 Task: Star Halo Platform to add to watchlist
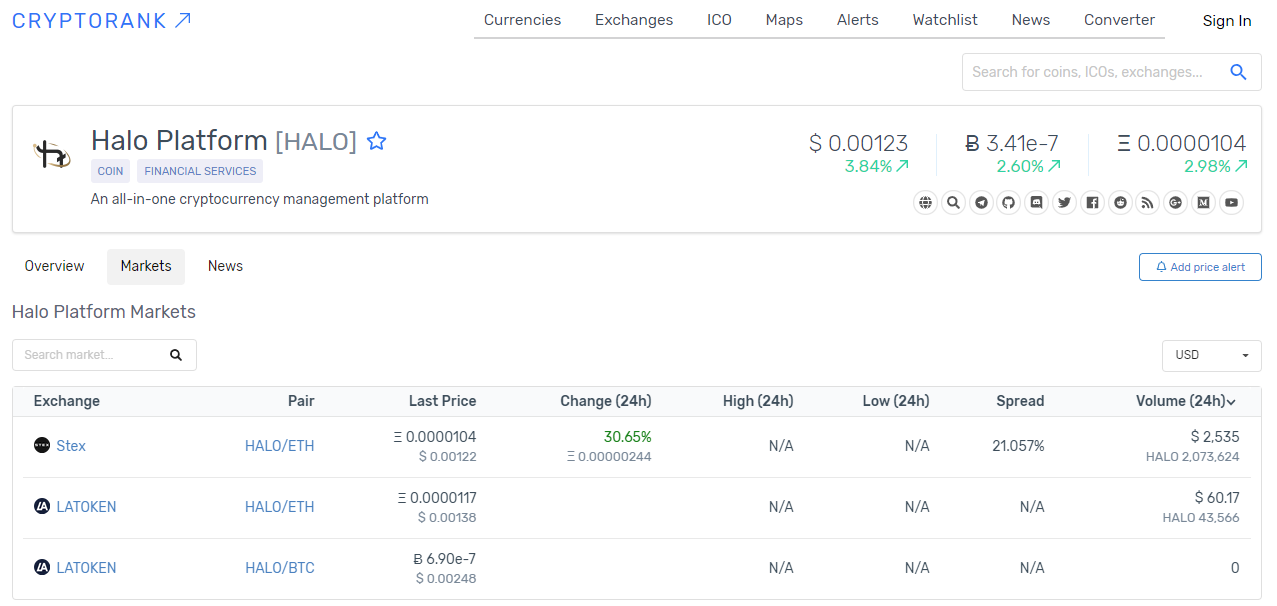tap(377, 141)
